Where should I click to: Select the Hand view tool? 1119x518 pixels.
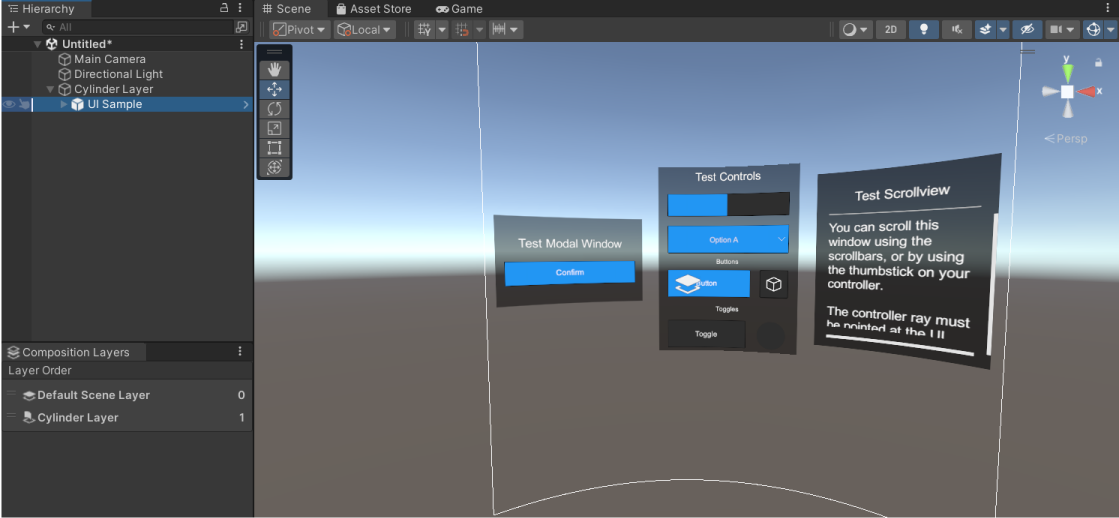point(275,70)
